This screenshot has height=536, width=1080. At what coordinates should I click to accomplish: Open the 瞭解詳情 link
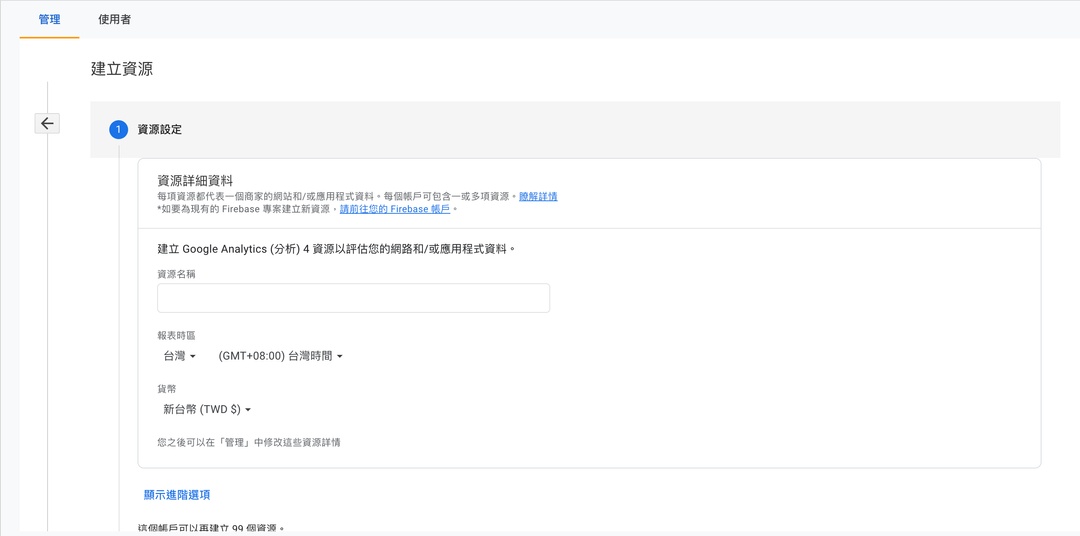coord(538,196)
